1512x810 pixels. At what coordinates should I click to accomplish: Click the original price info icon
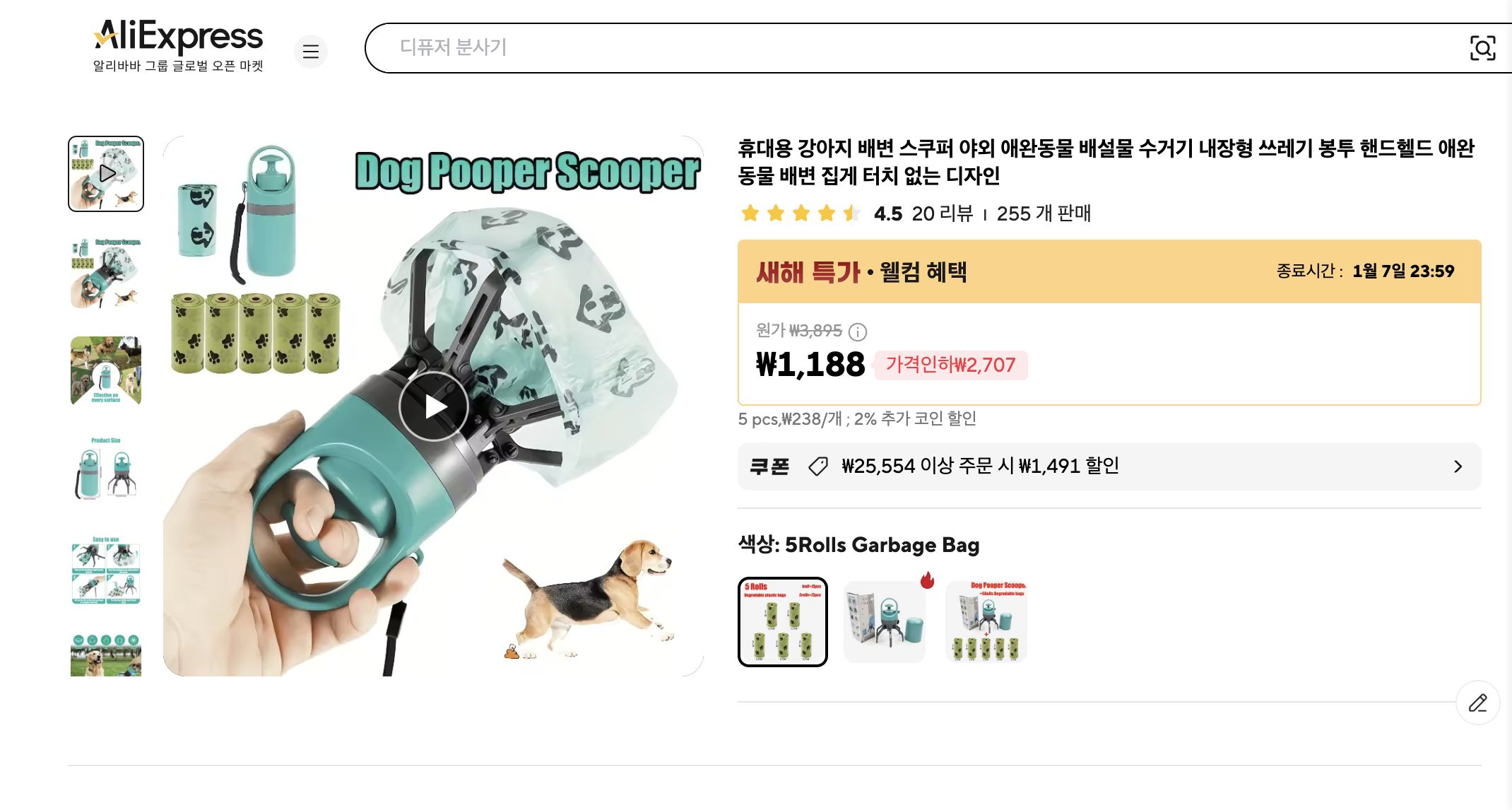858,331
